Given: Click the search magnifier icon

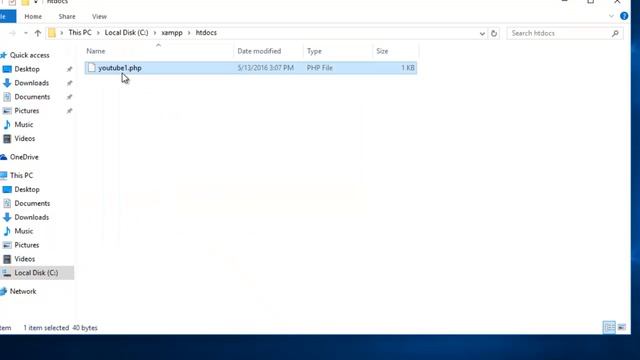Looking at the screenshot, I should (x=616, y=33).
